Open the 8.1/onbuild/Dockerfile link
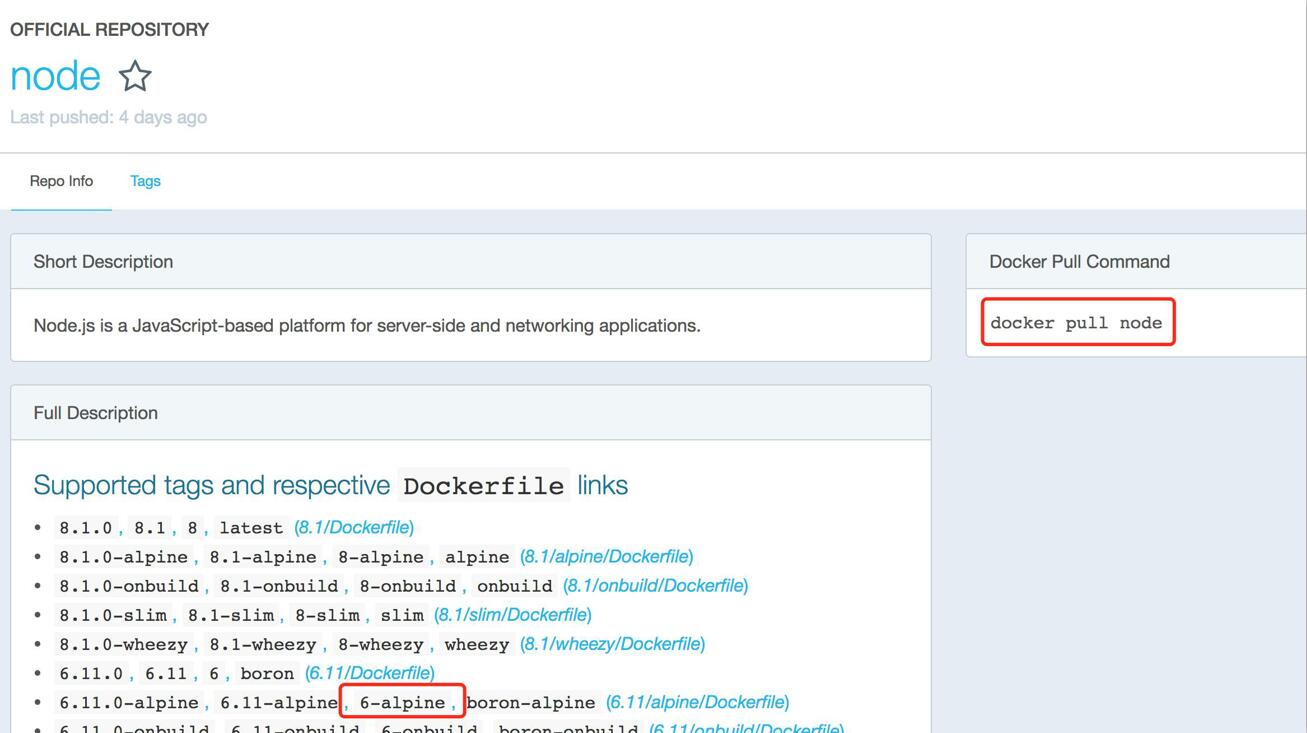The width and height of the screenshot is (1307, 733). [655, 585]
